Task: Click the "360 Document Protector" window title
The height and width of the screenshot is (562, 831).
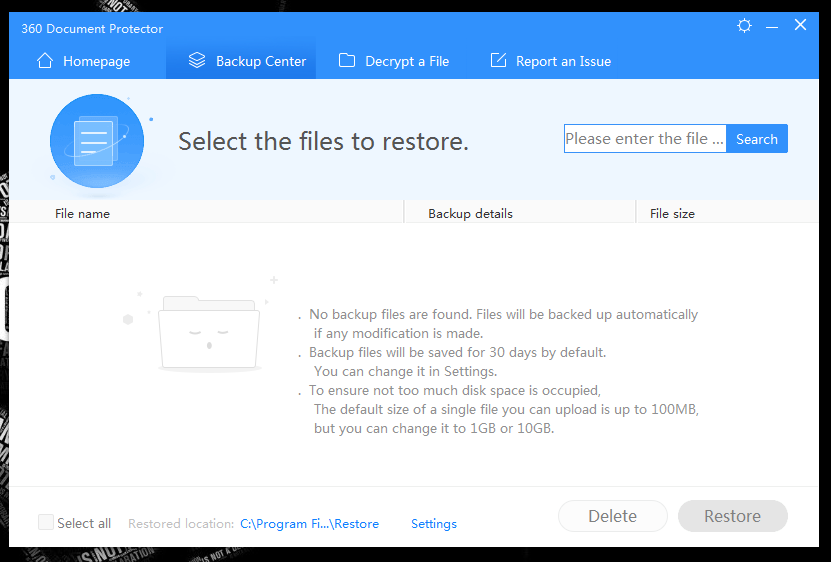Action: click(x=92, y=29)
